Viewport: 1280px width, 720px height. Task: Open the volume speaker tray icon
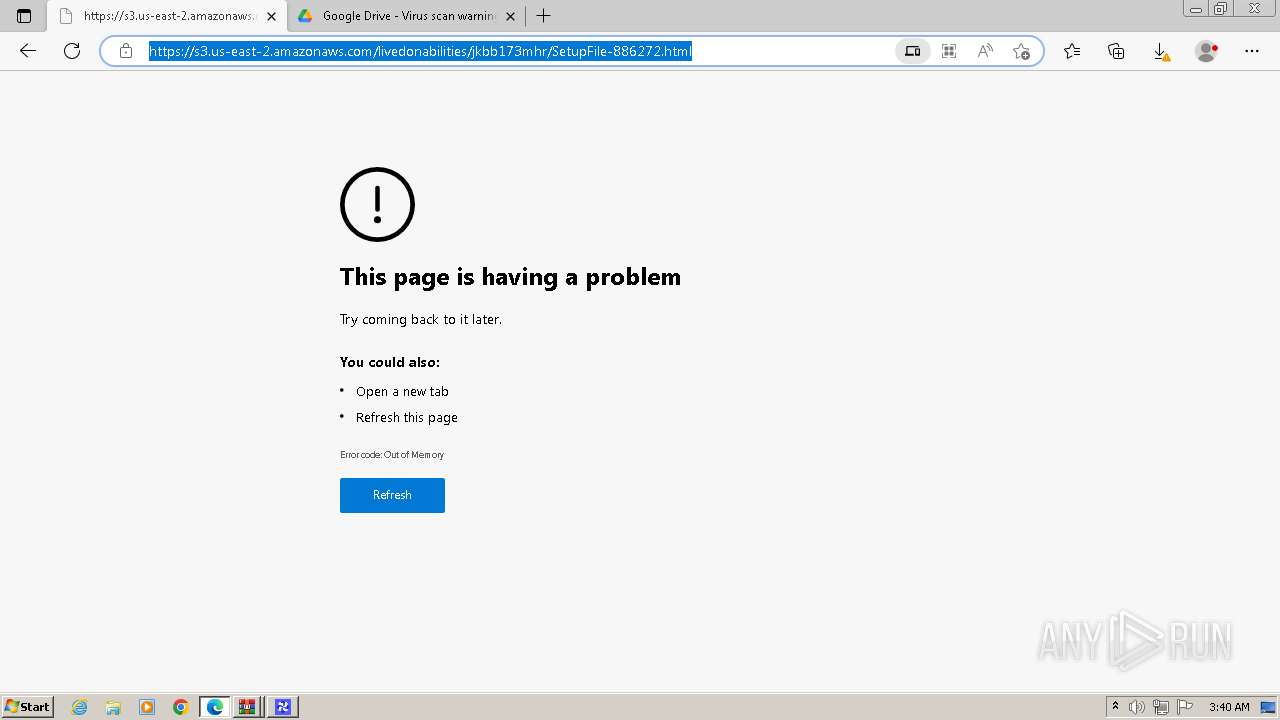click(1137, 707)
